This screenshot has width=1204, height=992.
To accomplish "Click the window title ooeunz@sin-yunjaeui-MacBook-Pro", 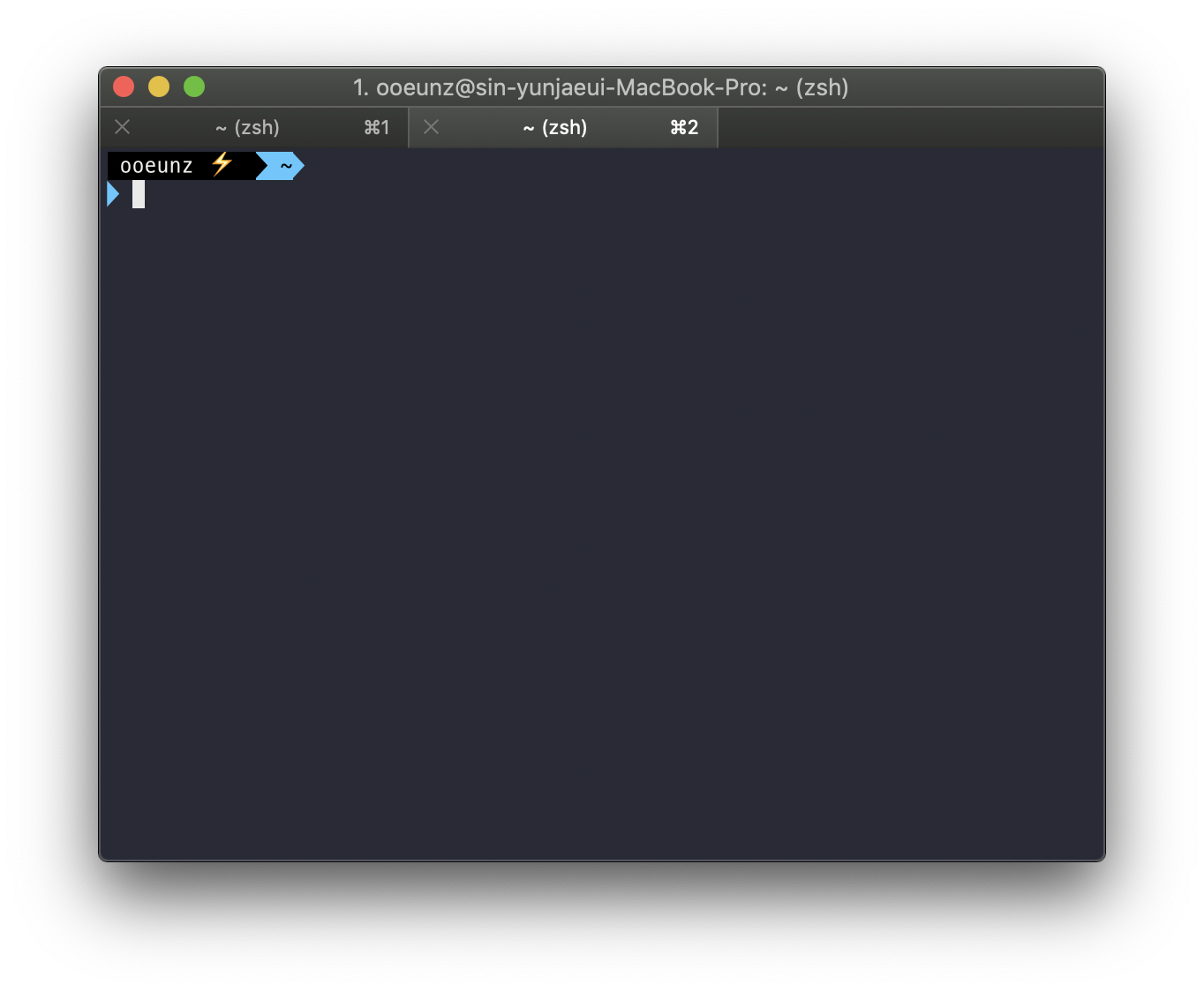I will pyautogui.click(x=600, y=87).
